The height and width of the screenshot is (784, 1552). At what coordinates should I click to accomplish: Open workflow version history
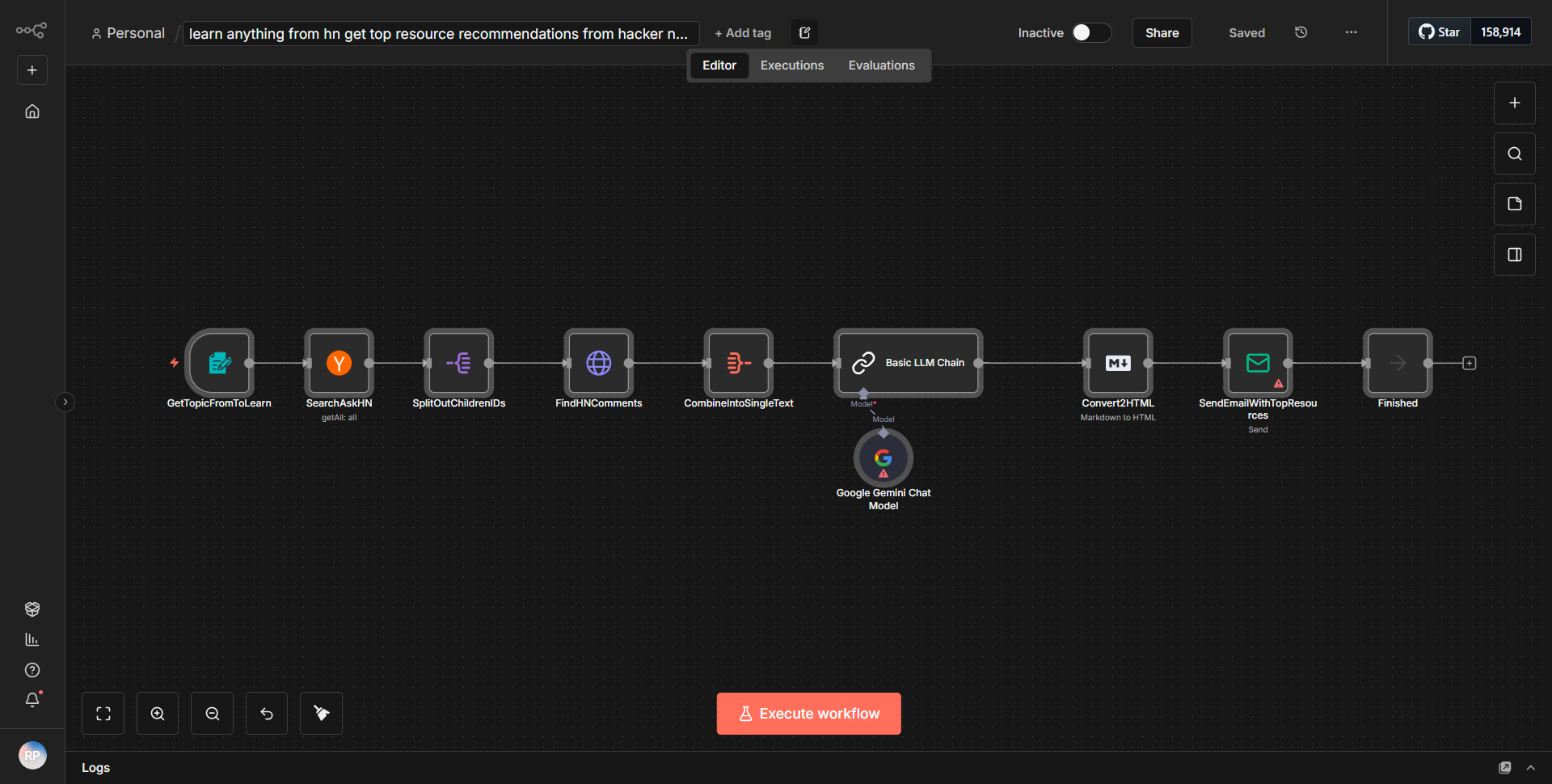coord(1301,32)
